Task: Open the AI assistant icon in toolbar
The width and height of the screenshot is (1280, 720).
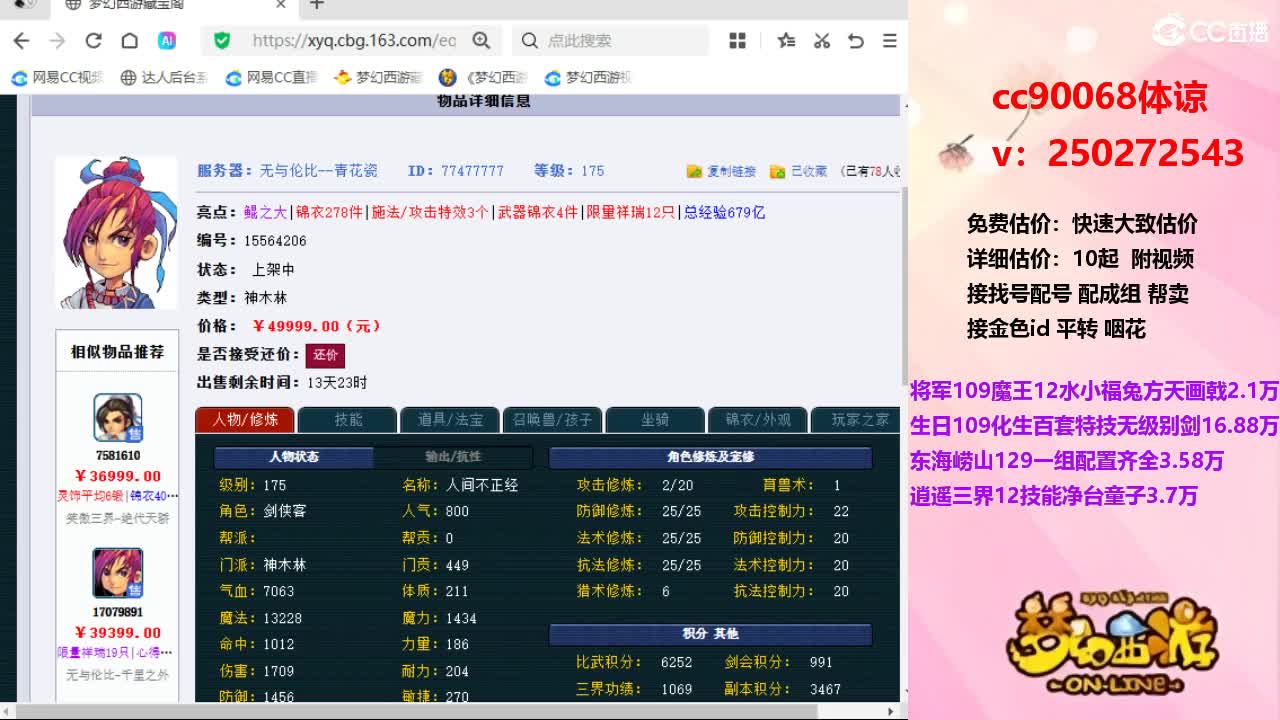Action: [167, 41]
